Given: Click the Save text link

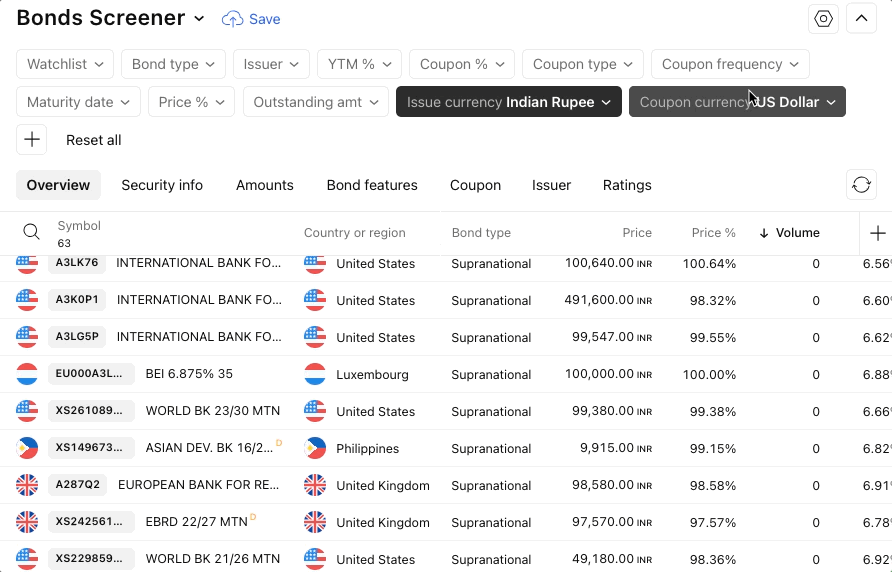Looking at the screenshot, I should [x=265, y=19].
